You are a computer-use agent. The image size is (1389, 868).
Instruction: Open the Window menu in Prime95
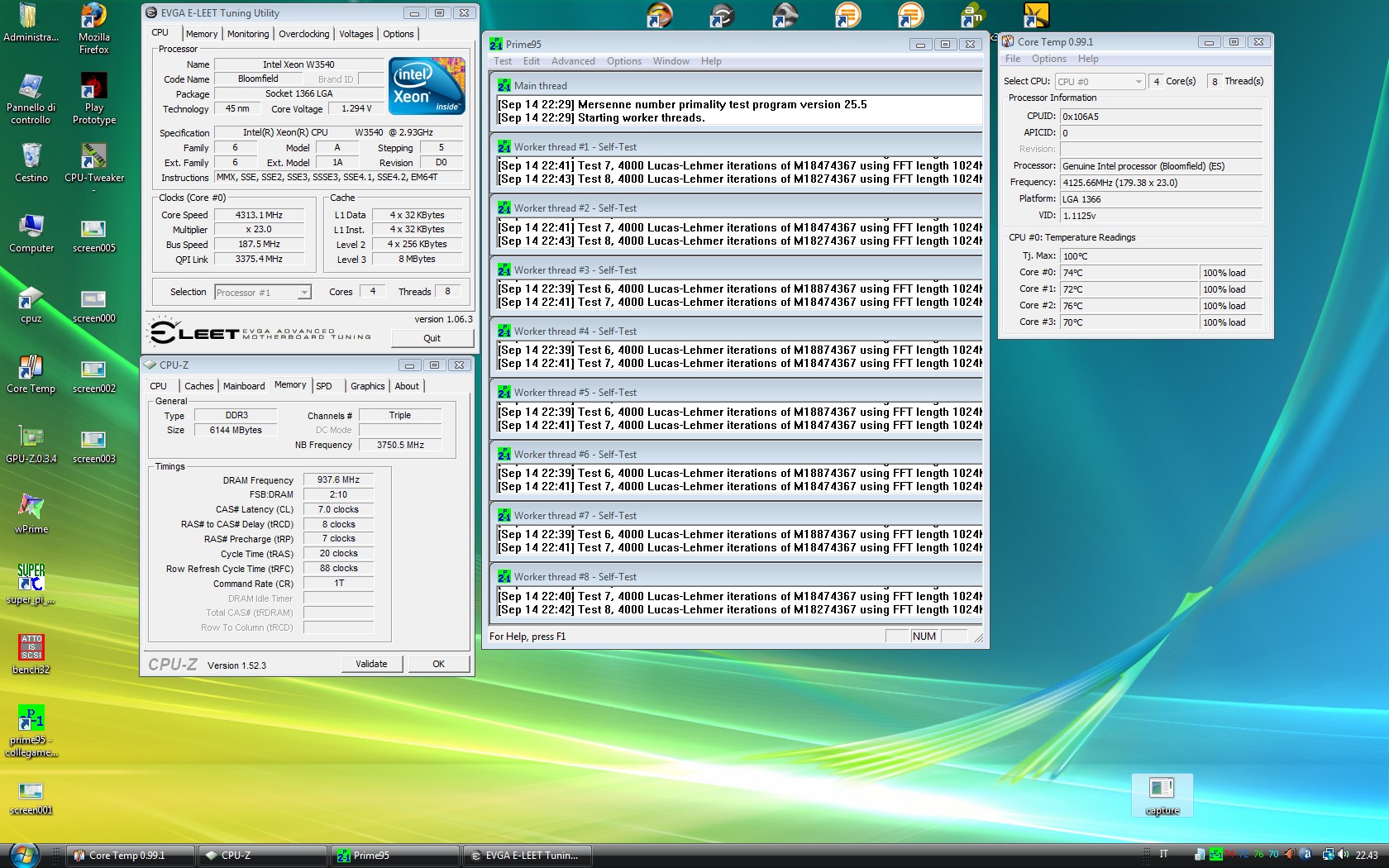(x=671, y=61)
